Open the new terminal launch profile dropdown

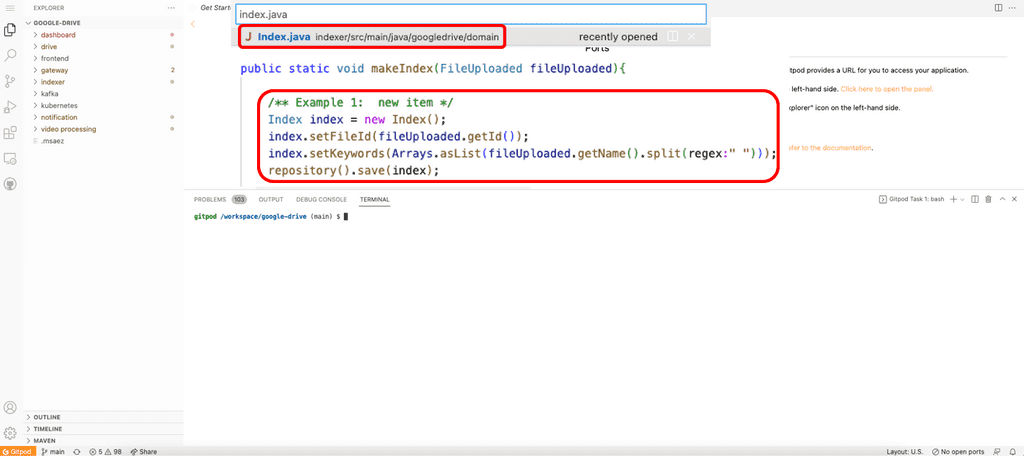point(961,199)
